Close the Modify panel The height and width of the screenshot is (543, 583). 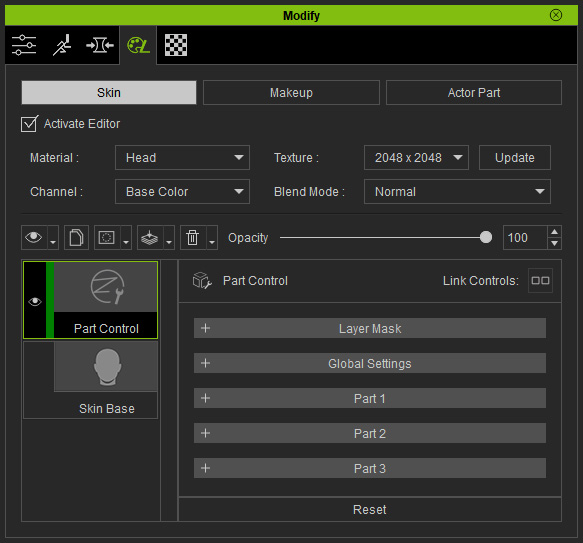(555, 15)
